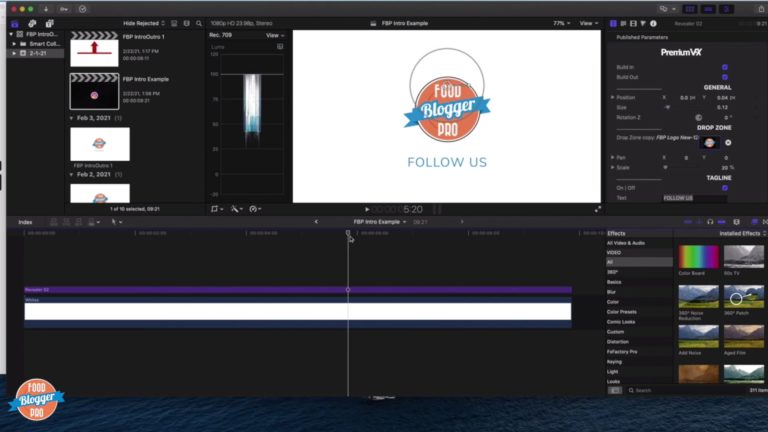The height and width of the screenshot is (432, 768).
Task: Select the Distortion effects category
Action: [617, 342]
